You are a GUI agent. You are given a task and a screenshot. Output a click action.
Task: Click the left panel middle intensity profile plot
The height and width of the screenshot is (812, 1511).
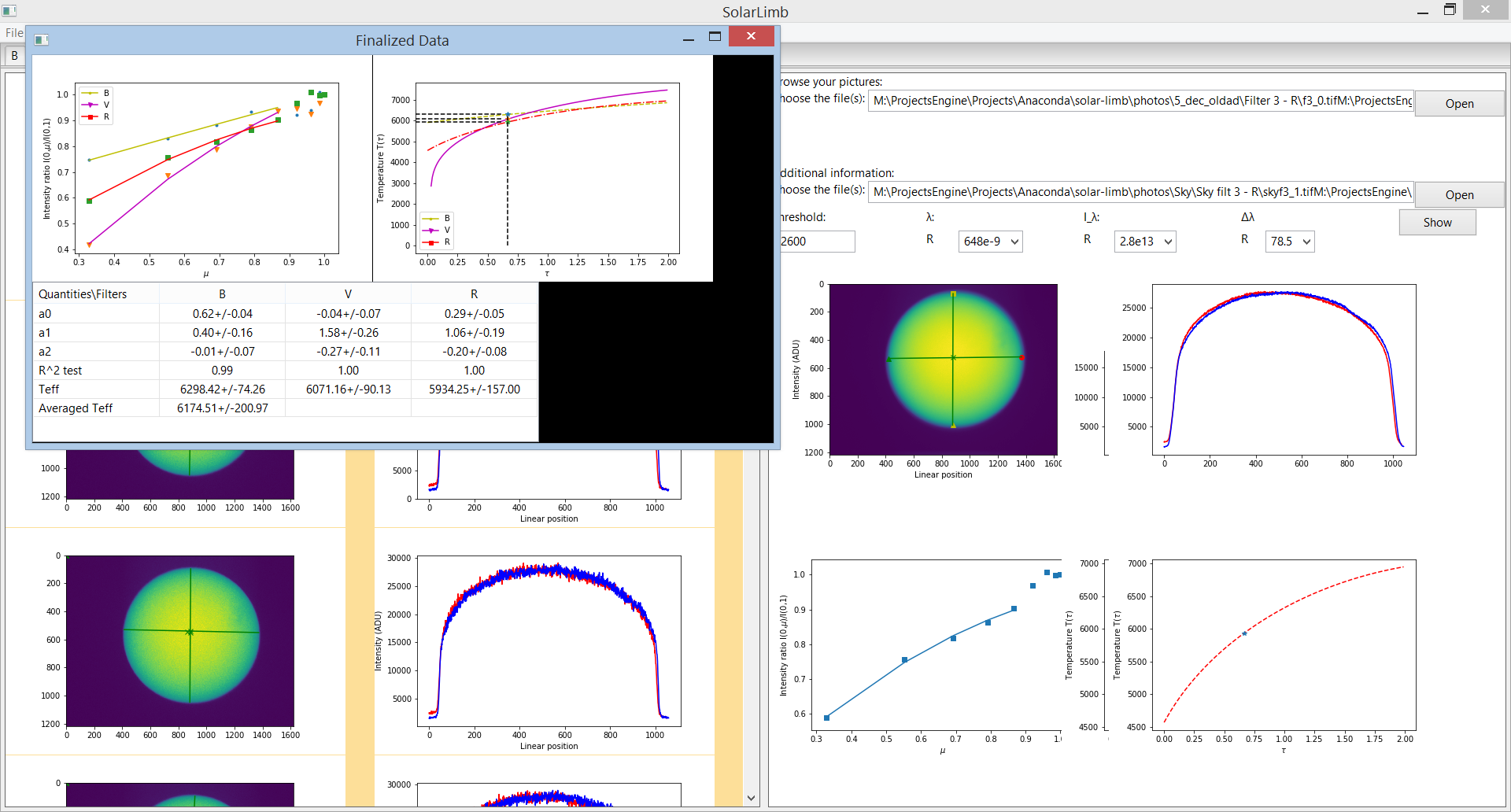[549, 641]
